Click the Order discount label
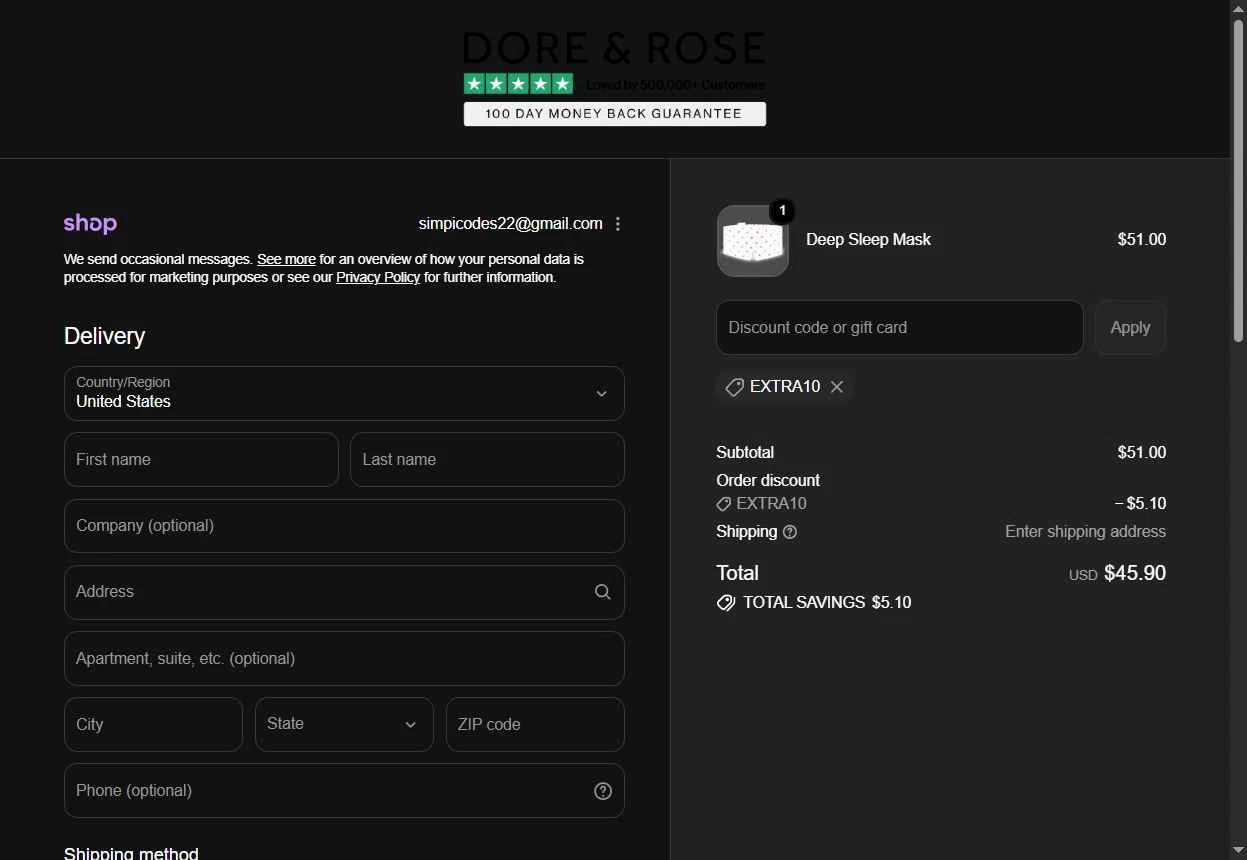 [x=768, y=480]
